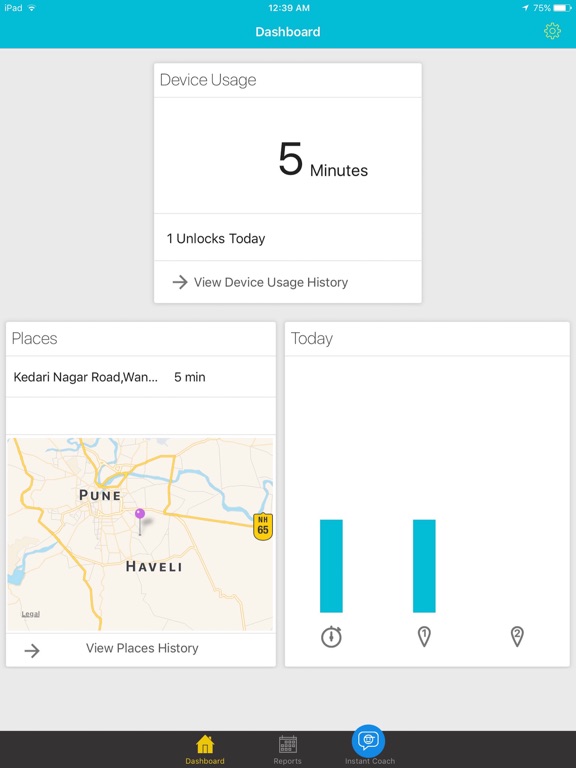The width and height of the screenshot is (576, 768).
Task: Tap the 1 Unlocks Today row
Action: [x=288, y=239]
